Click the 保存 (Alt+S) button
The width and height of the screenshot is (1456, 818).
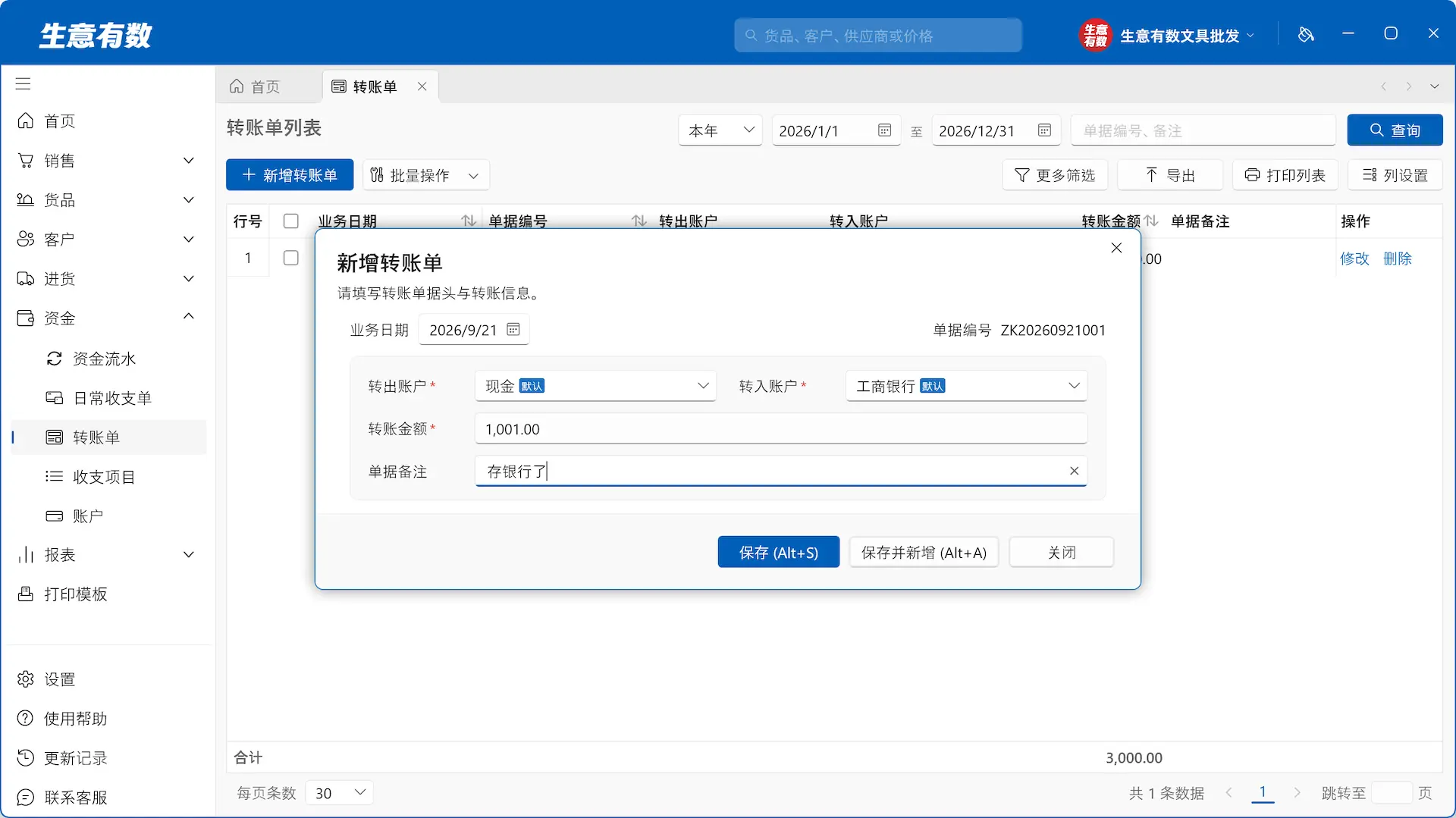point(778,553)
